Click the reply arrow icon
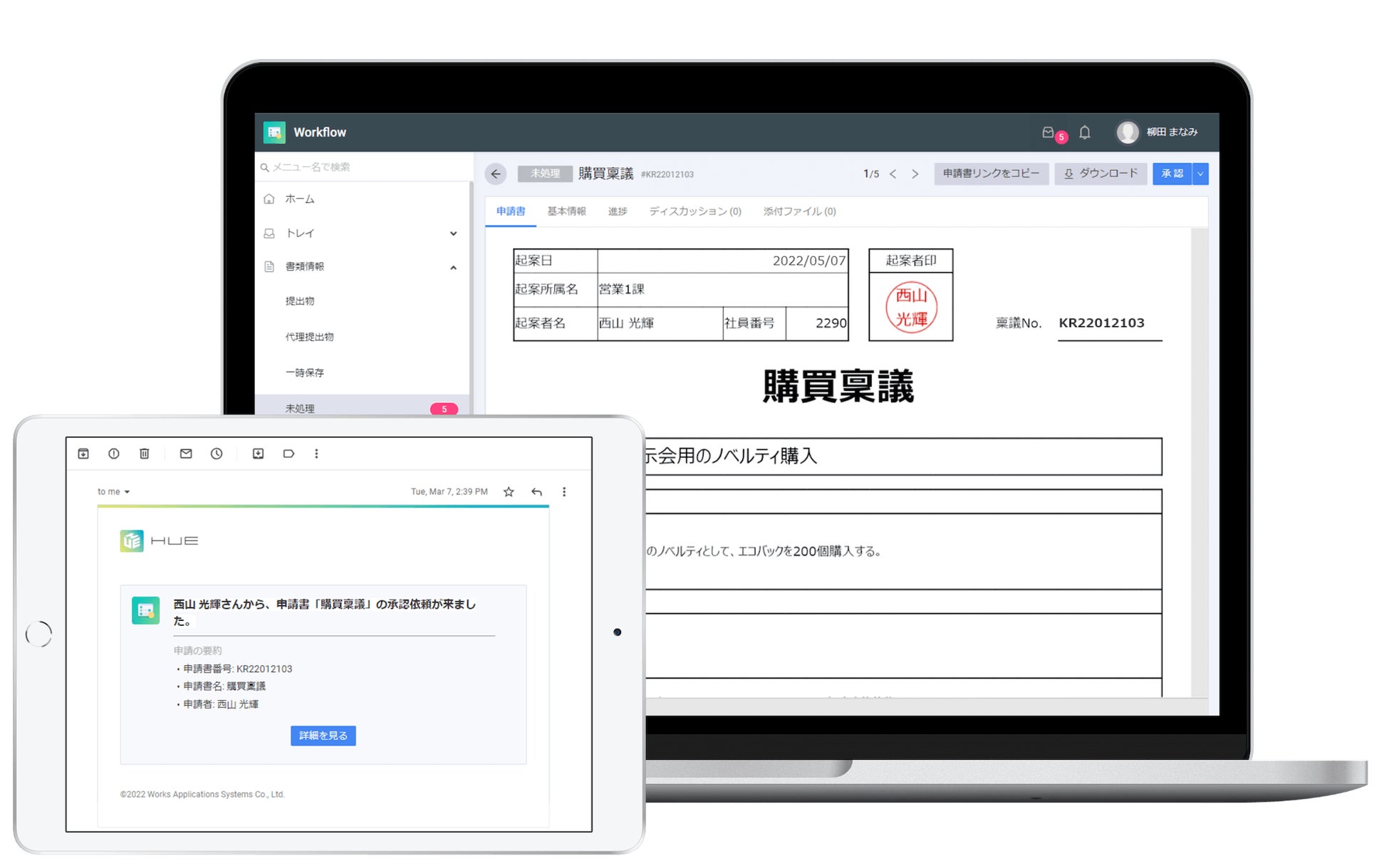This screenshot has height=868, width=1389. pos(536,492)
